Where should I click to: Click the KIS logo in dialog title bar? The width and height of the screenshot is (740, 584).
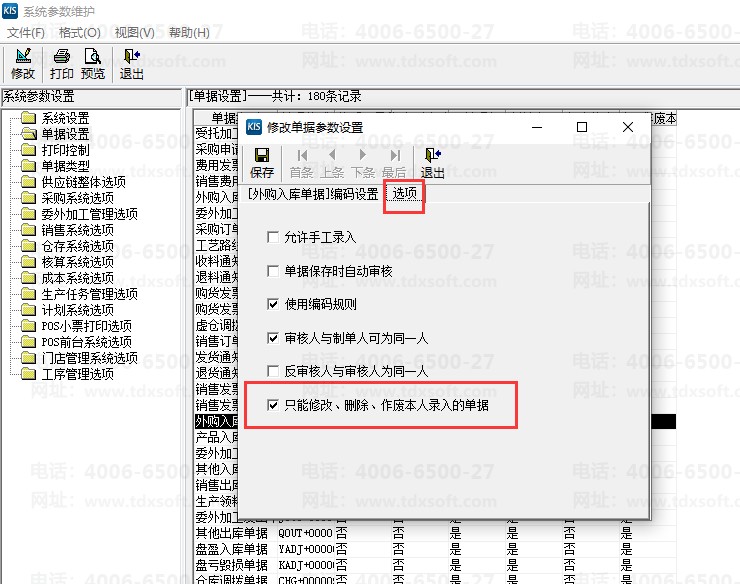click(254, 127)
